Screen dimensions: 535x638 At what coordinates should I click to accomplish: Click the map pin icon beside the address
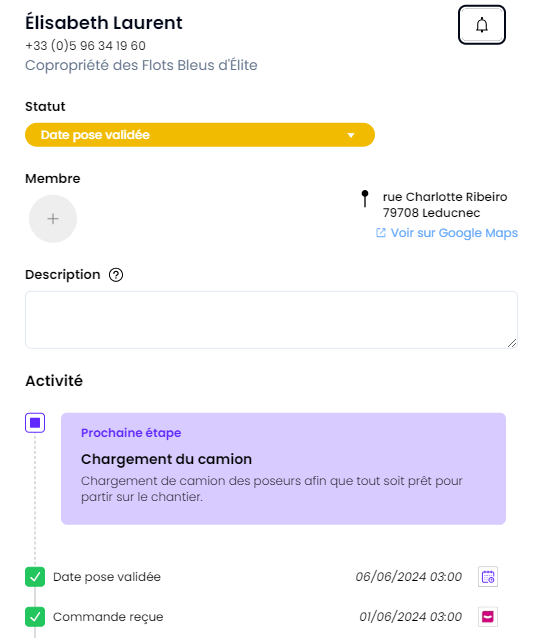click(365, 199)
